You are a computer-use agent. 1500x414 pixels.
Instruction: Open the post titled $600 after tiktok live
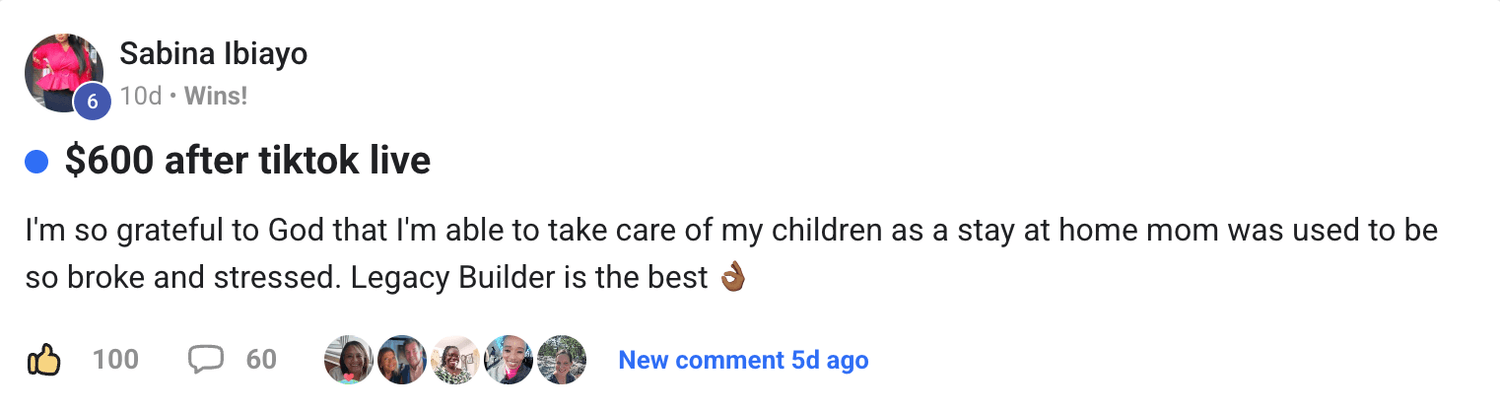[x=247, y=161]
